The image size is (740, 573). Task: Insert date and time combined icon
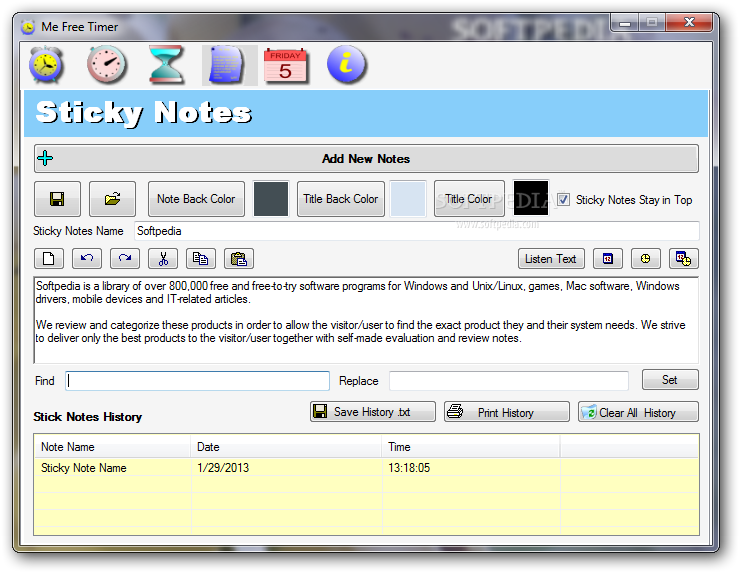[684, 259]
